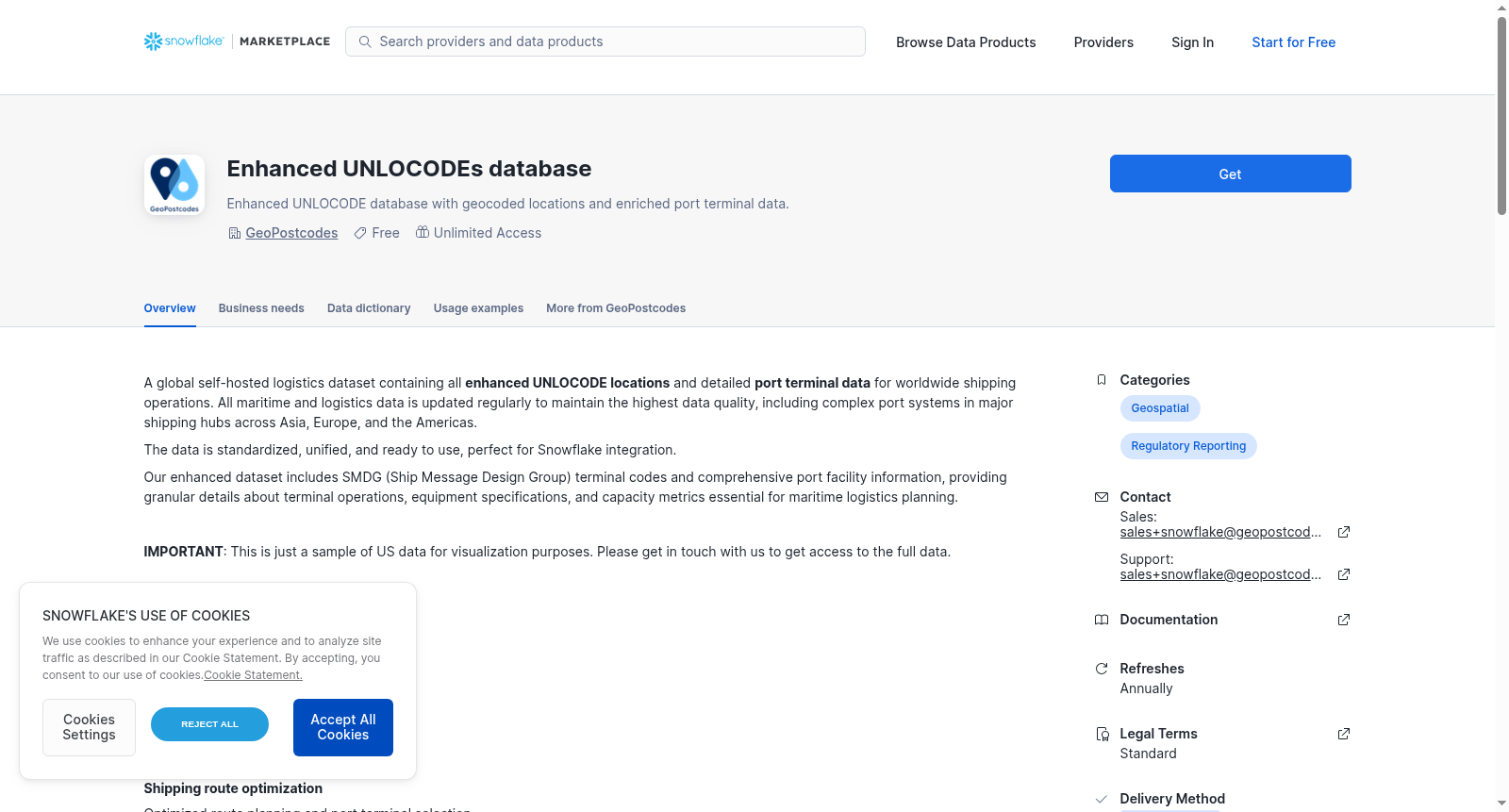This screenshot has height=812, width=1509.
Task: Click the Unlimited Access gift icon
Action: [x=423, y=232]
